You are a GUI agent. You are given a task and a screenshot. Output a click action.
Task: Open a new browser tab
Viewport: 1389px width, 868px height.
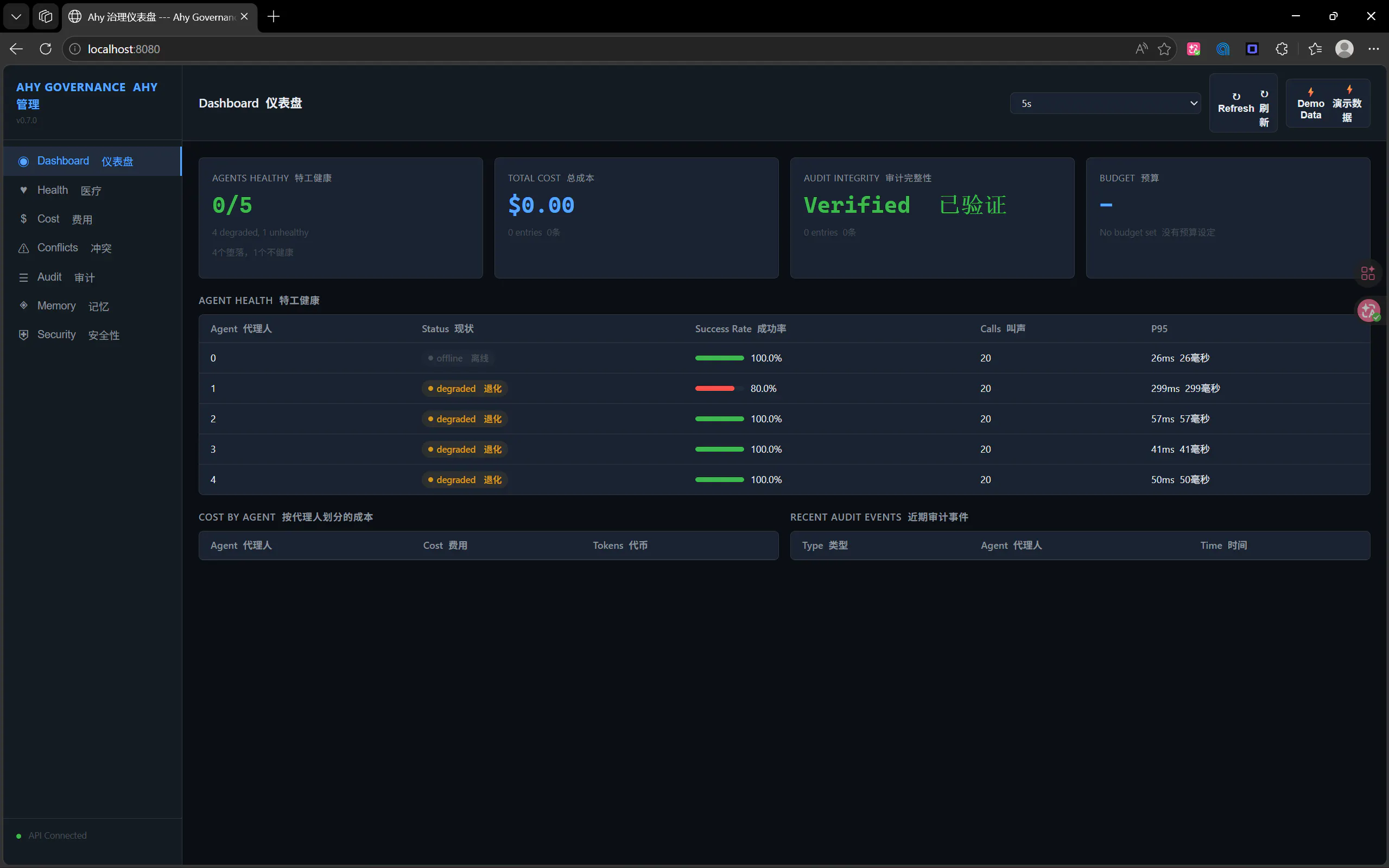pos(274,17)
